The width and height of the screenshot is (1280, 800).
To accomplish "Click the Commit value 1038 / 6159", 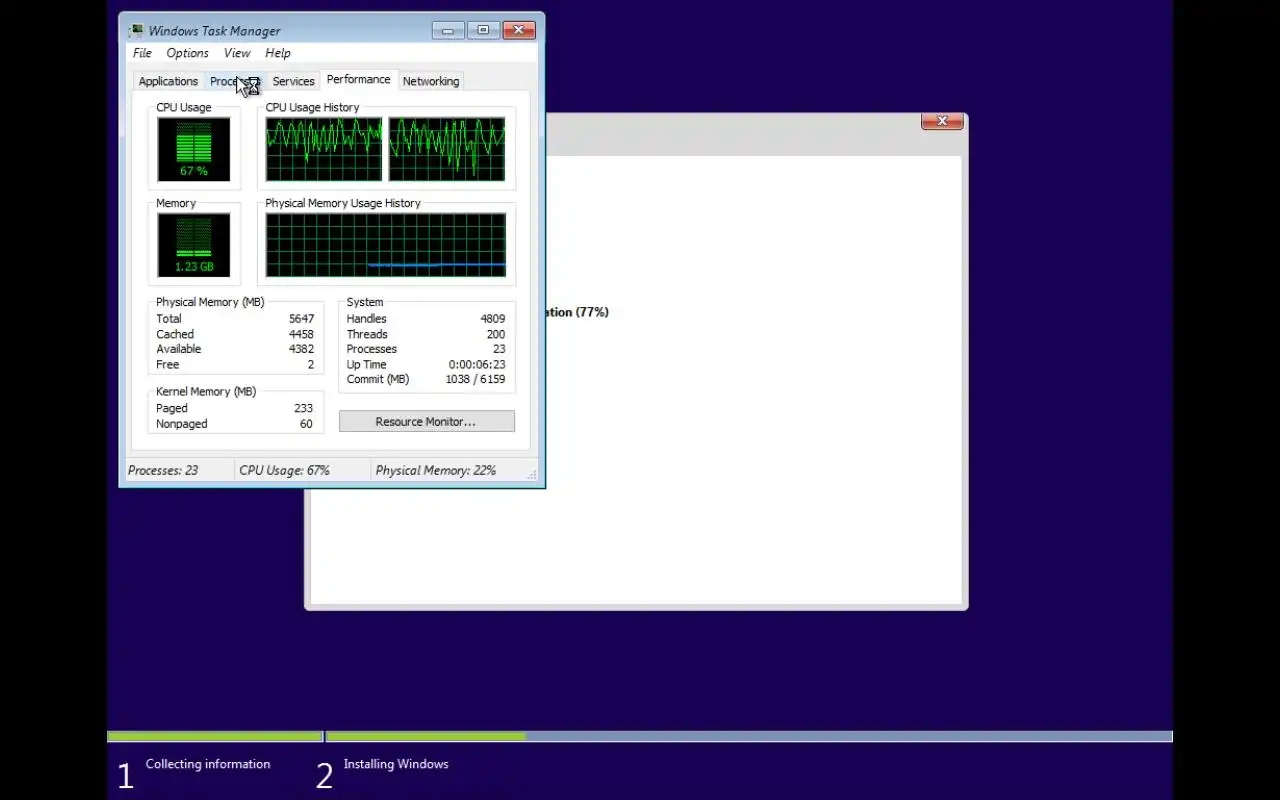I will pyautogui.click(x=475, y=380).
